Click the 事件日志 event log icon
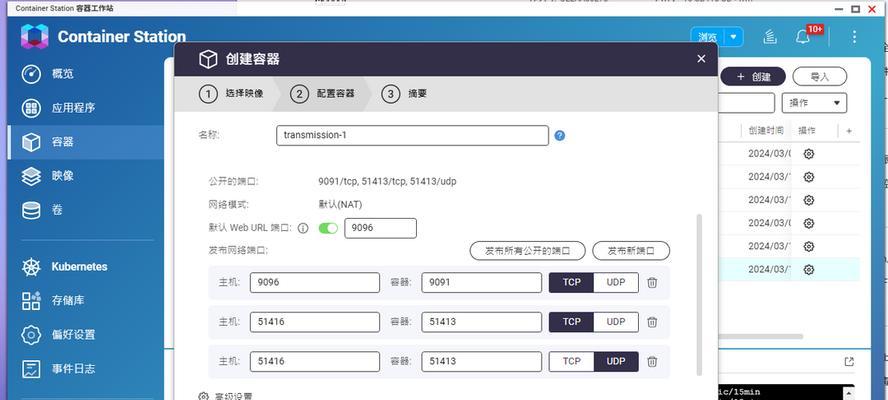This screenshot has width=888, height=400. click(x=31, y=369)
